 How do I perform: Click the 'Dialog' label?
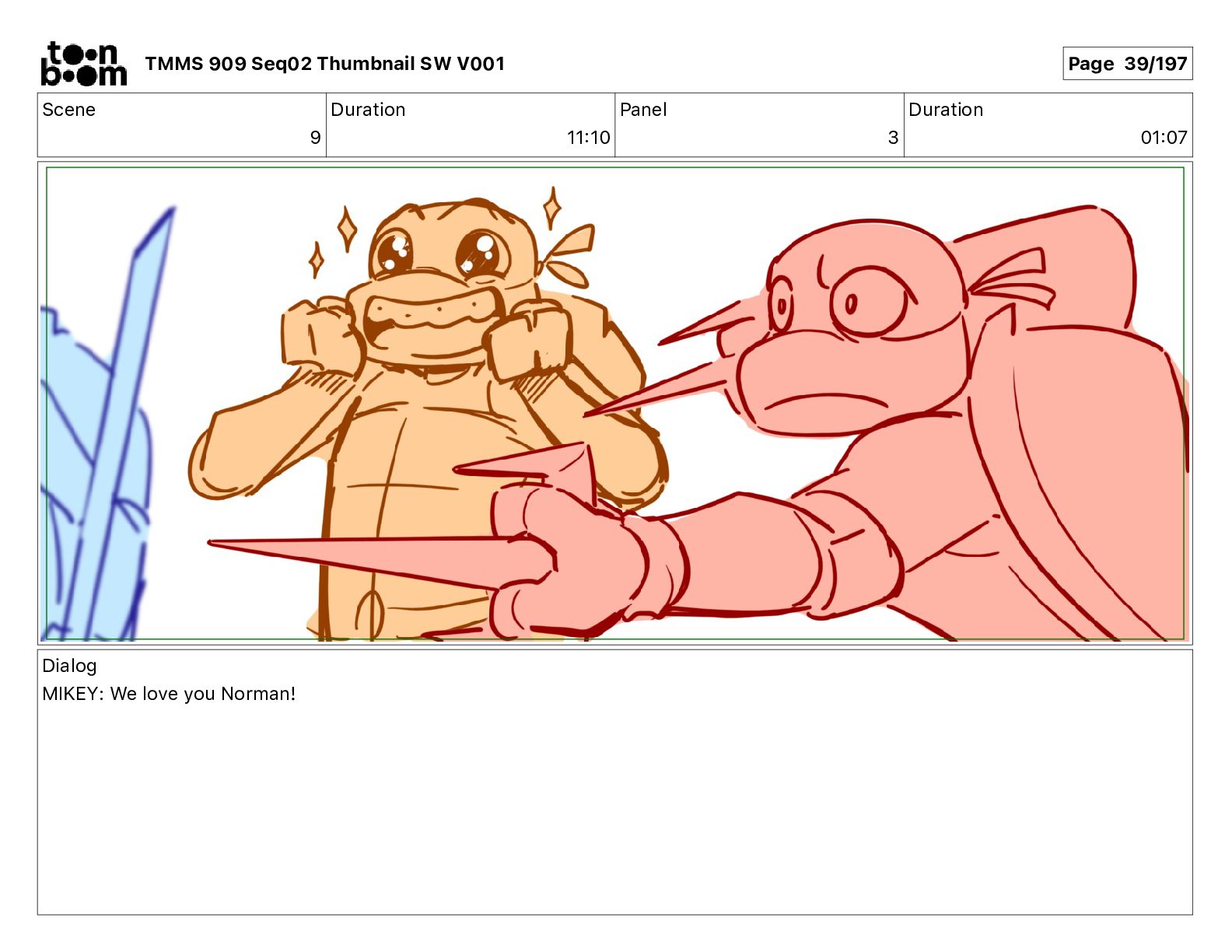69,666
